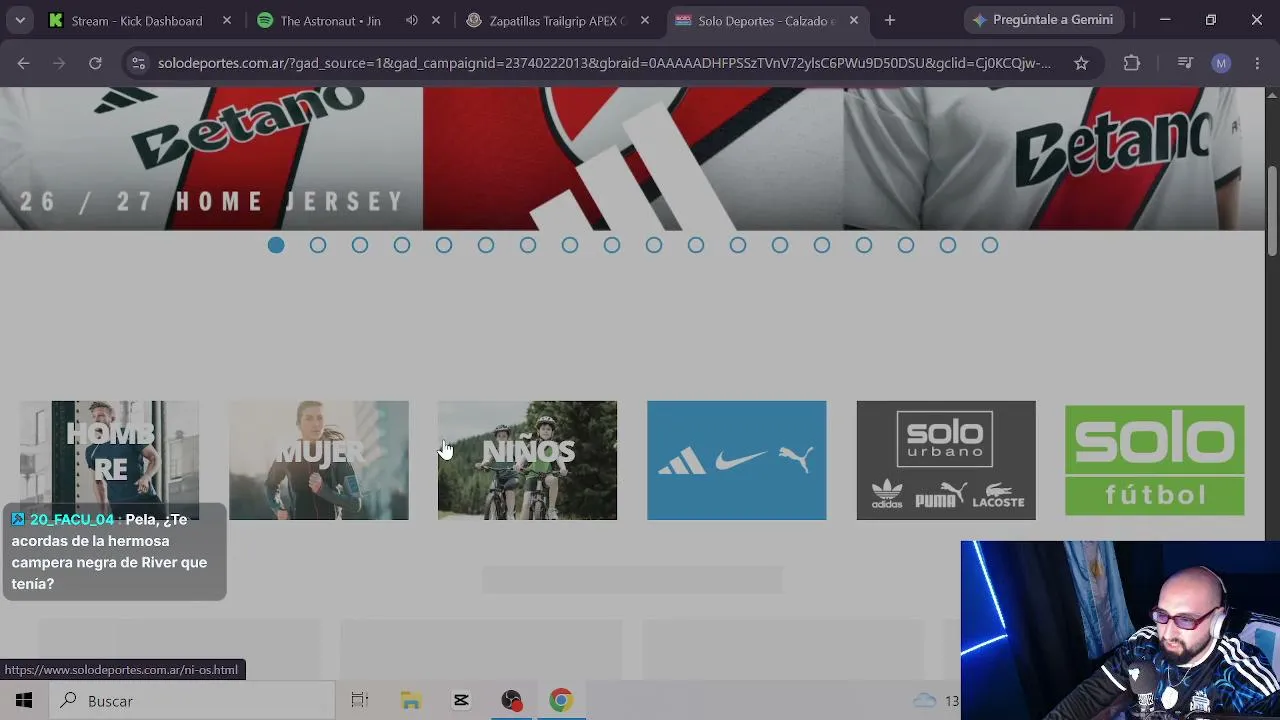
Task: Bookmark this page with the star icon
Action: pos(1081,63)
